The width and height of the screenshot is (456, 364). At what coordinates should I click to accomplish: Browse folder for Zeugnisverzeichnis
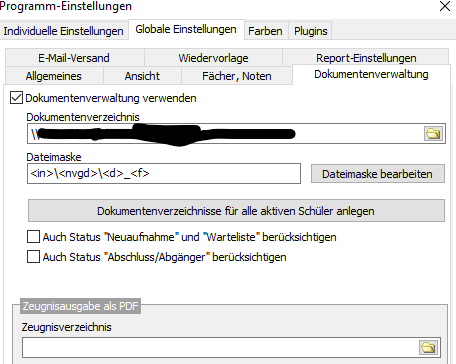click(x=428, y=348)
